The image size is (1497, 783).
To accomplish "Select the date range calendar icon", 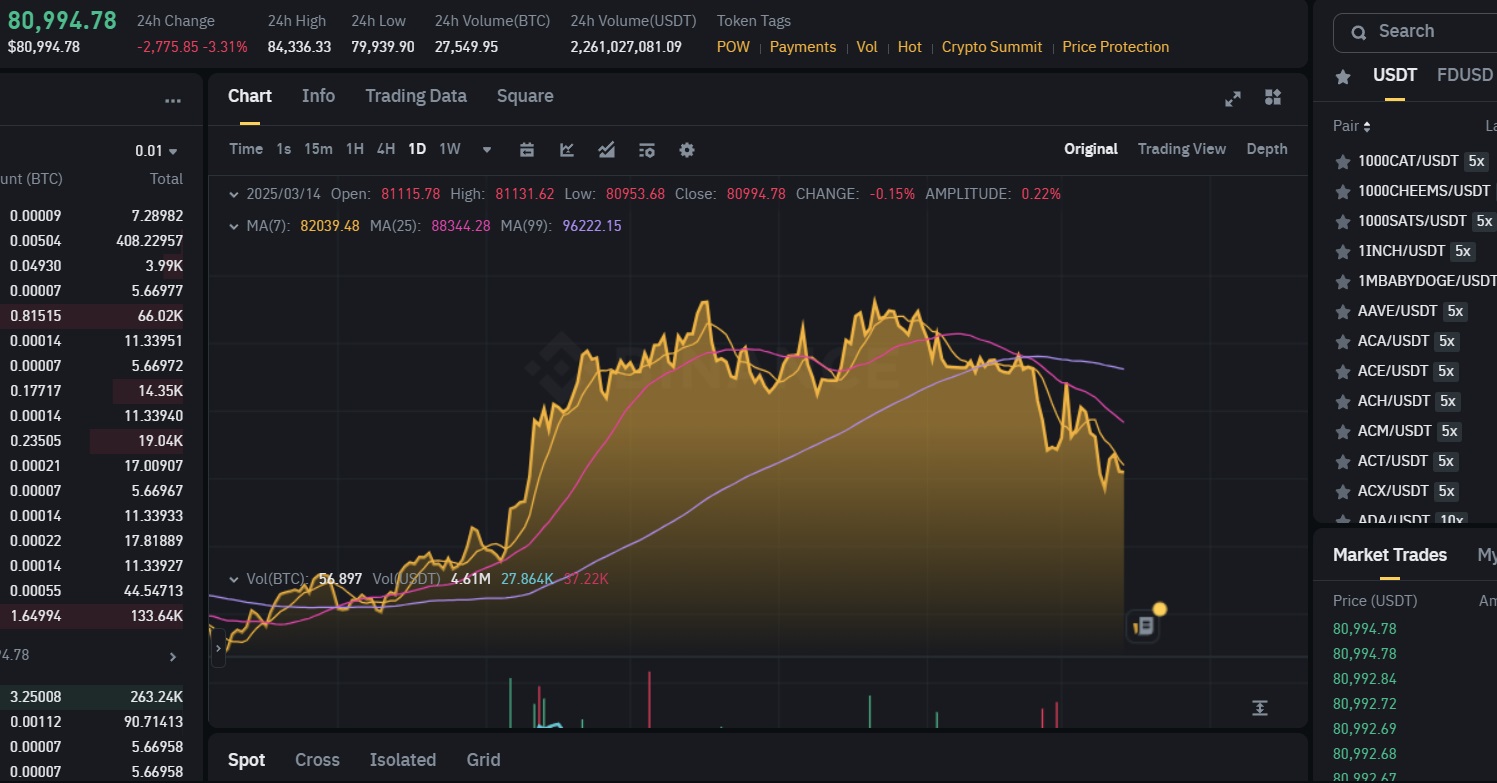I will click(x=527, y=148).
